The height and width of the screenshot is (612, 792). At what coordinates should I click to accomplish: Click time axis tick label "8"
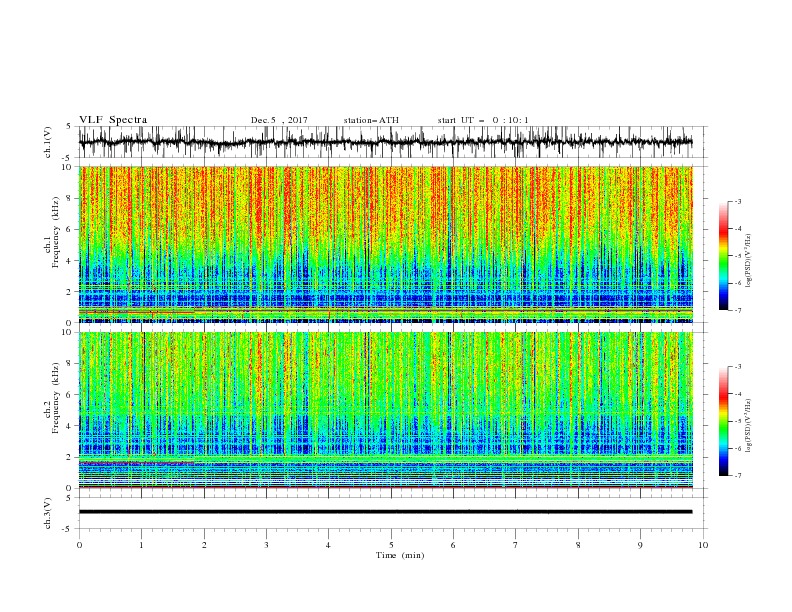coord(578,545)
